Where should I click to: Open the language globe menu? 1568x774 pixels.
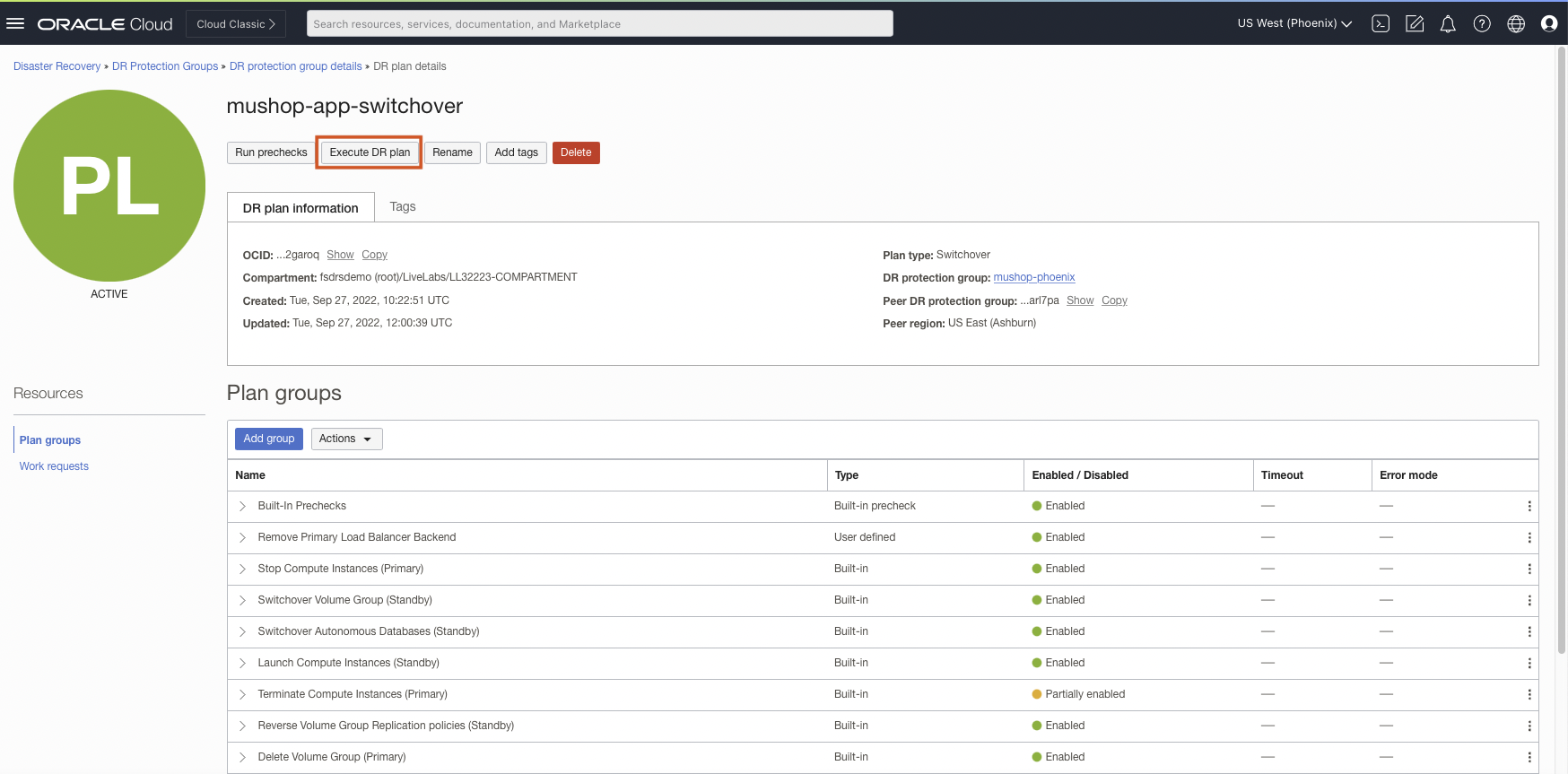coord(1516,24)
